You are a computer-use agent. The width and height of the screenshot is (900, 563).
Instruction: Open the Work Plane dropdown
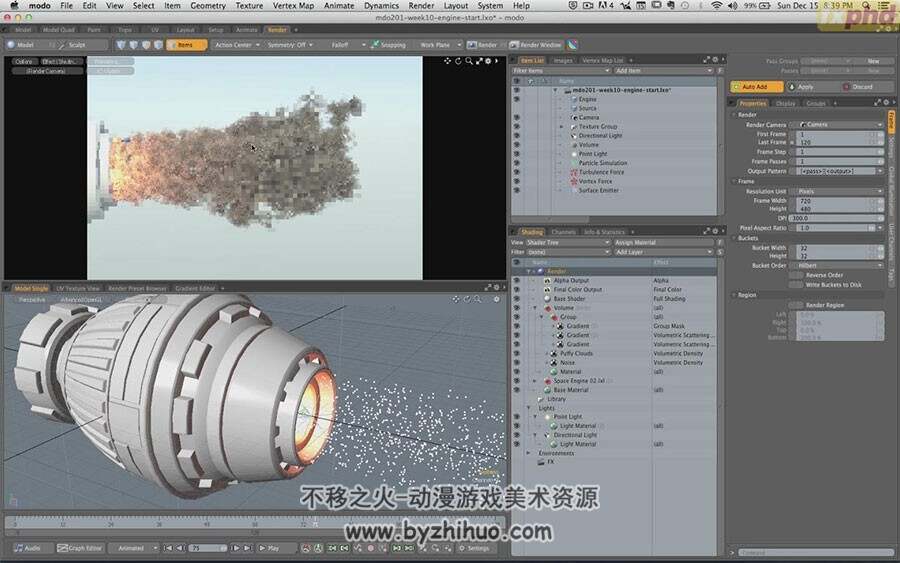click(439, 45)
